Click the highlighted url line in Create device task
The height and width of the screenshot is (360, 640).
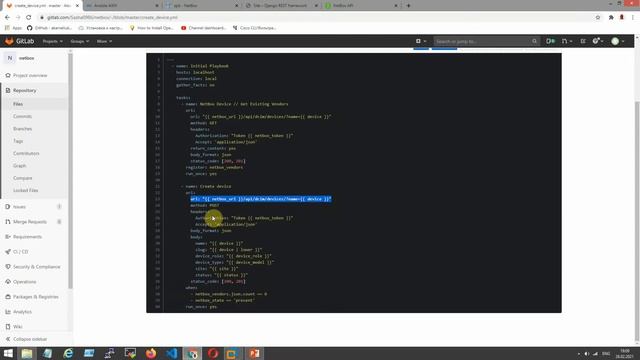261,199
